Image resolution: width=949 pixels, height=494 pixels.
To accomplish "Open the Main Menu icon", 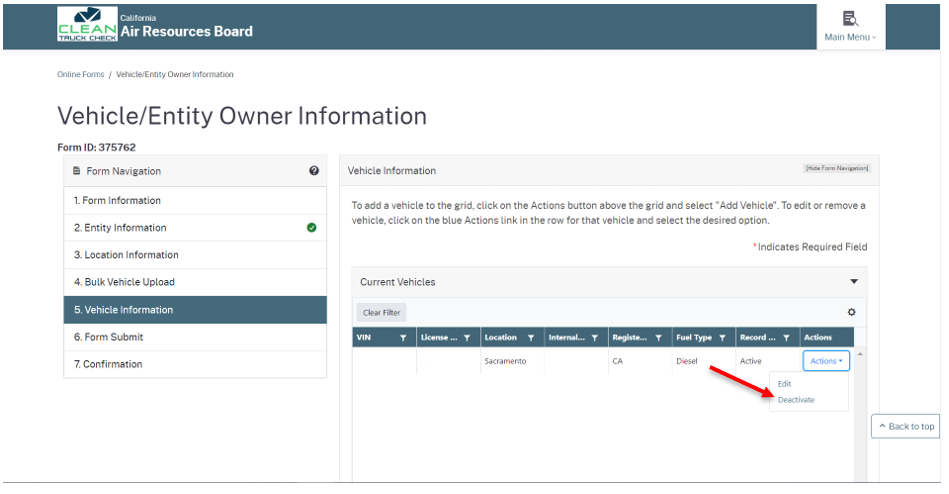I will pyautogui.click(x=850, y=19).
